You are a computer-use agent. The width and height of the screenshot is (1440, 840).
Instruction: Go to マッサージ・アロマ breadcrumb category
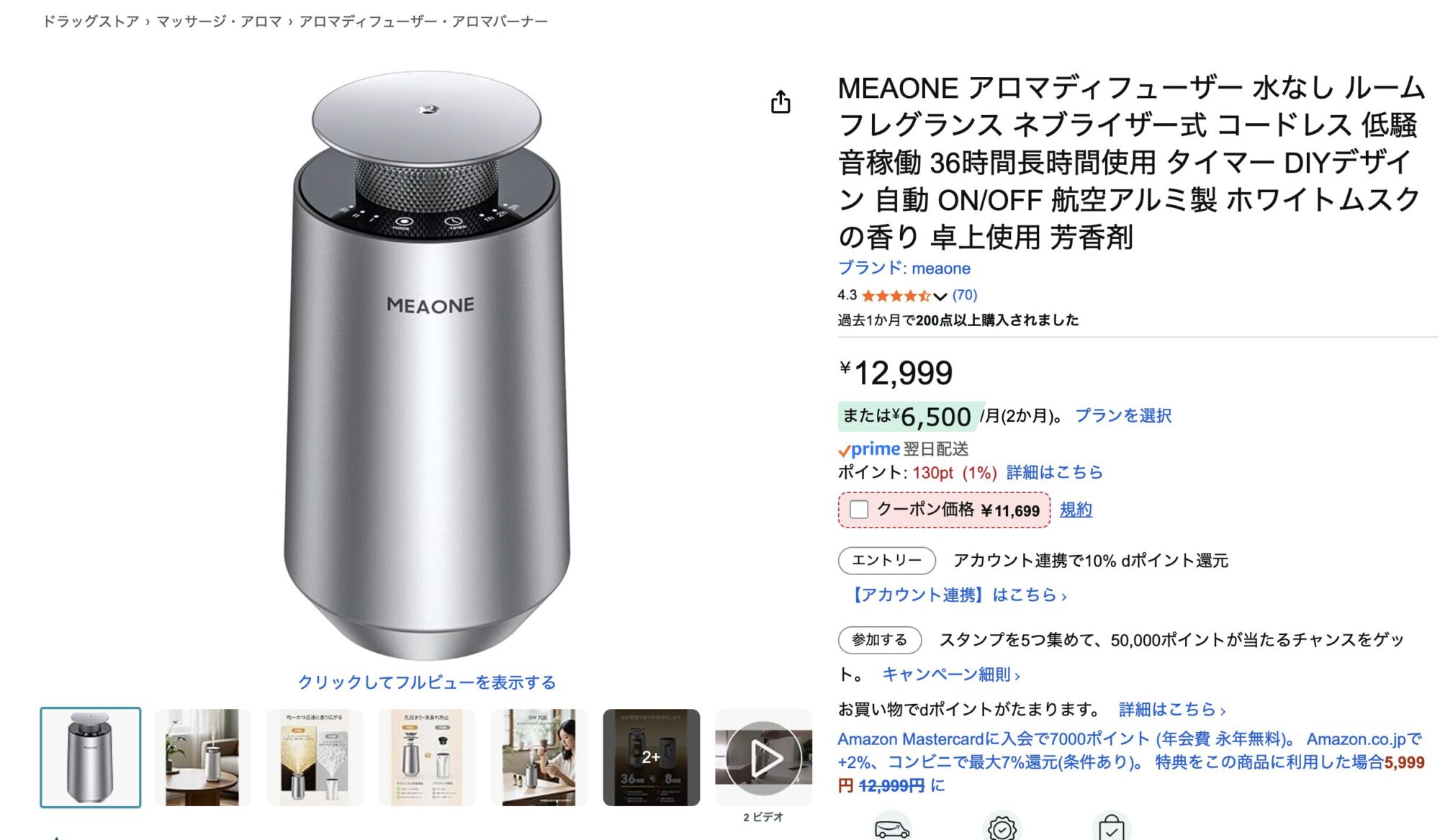219,22
